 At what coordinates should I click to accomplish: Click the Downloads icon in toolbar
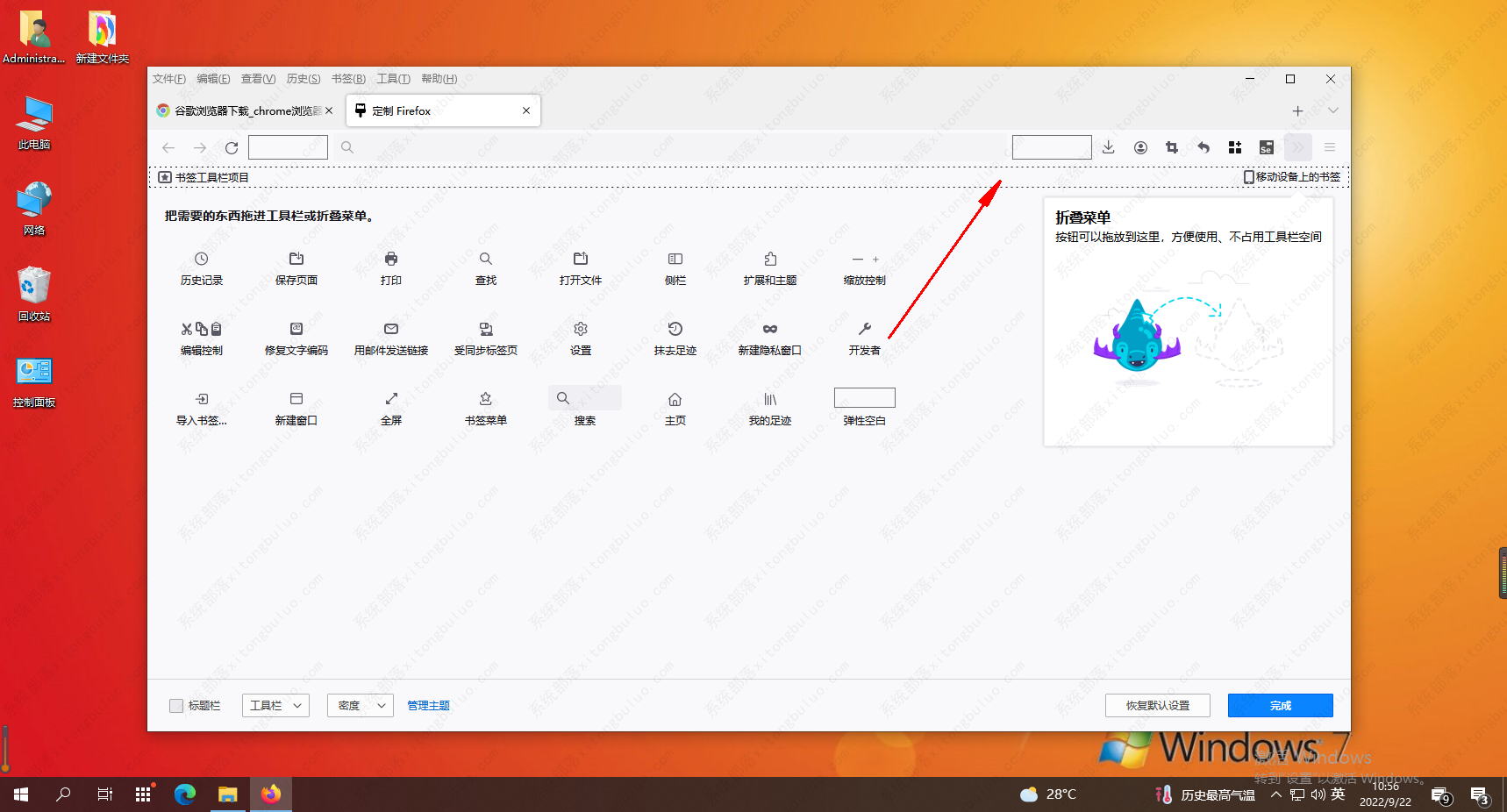(1109, 147)
